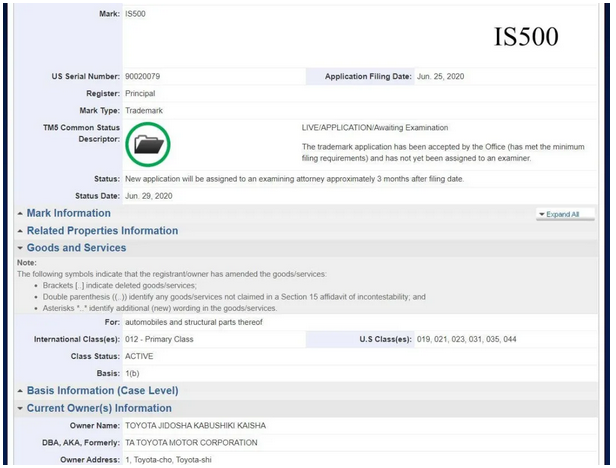Click owner address 1, Toyota-cho, Toyota-shi
The height and width of the screenshot is (468, 616).
click(168, 460)
